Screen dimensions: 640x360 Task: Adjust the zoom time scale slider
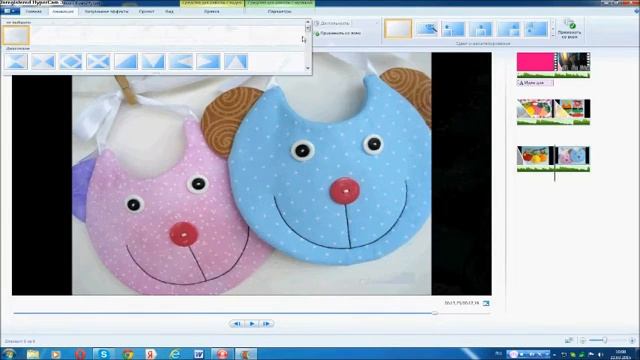[604, 340]
